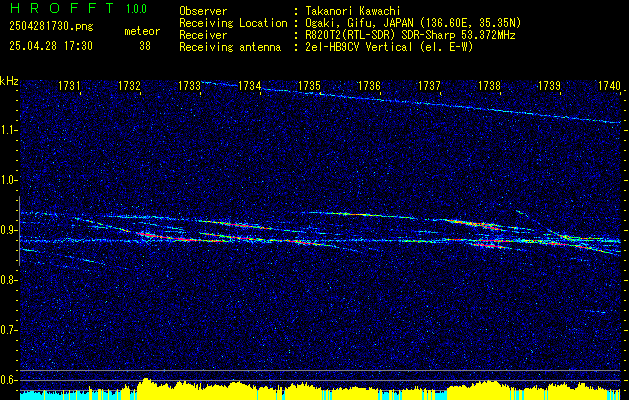Click the file name 2504281730.png
The image size is (629, 400).
51,27
